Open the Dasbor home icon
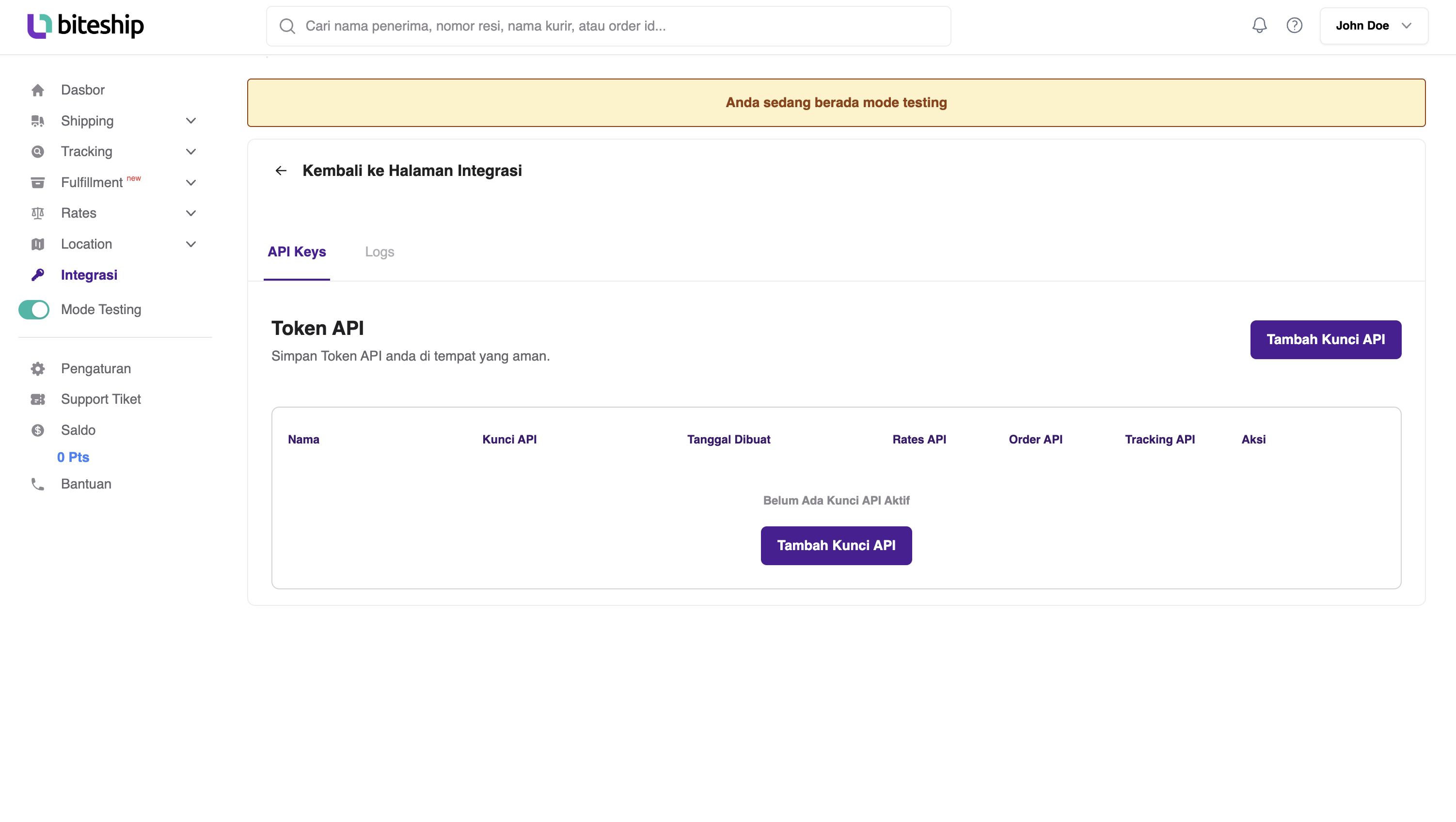 (37, 90)
